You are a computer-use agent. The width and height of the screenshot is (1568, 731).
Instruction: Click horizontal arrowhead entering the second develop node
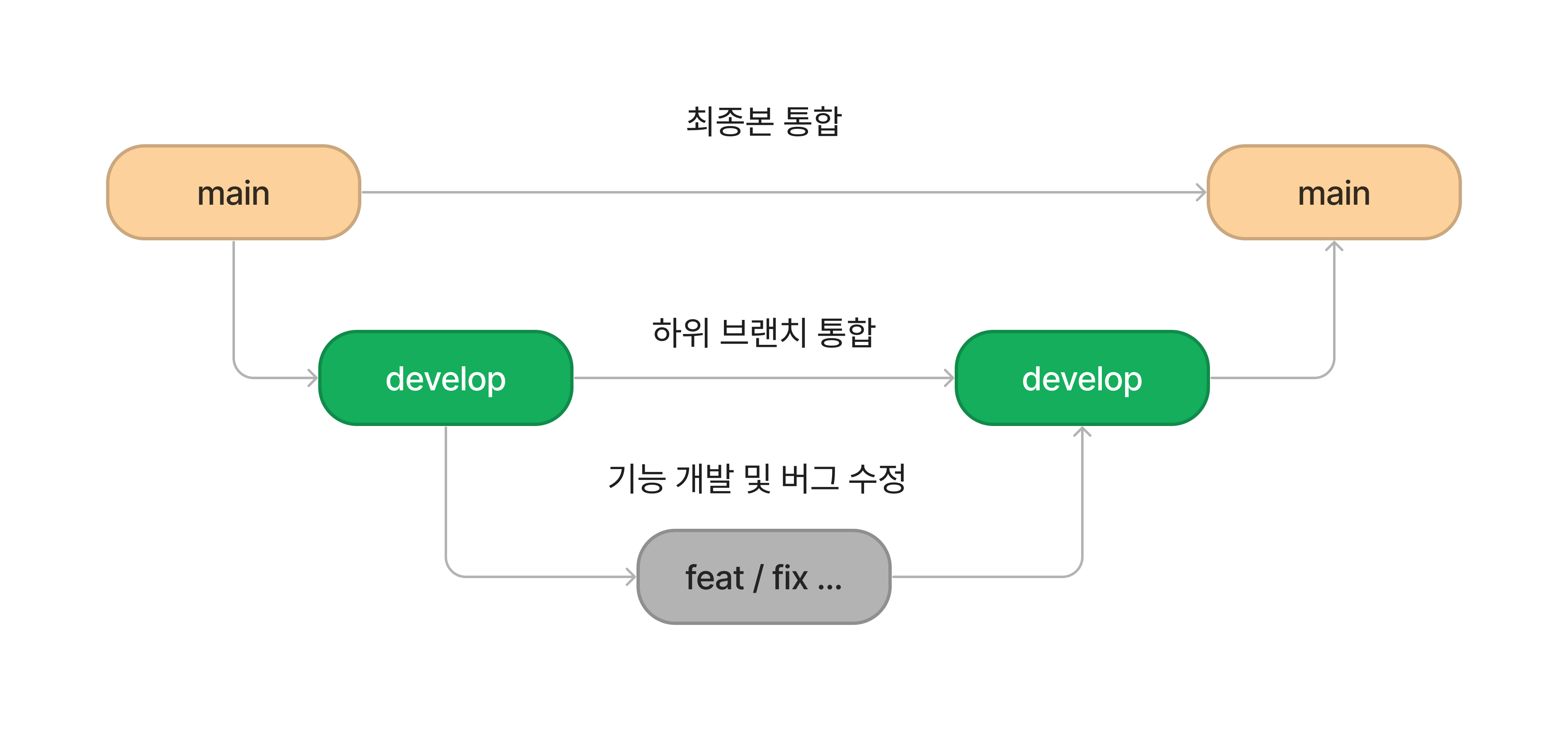[949, 378]
